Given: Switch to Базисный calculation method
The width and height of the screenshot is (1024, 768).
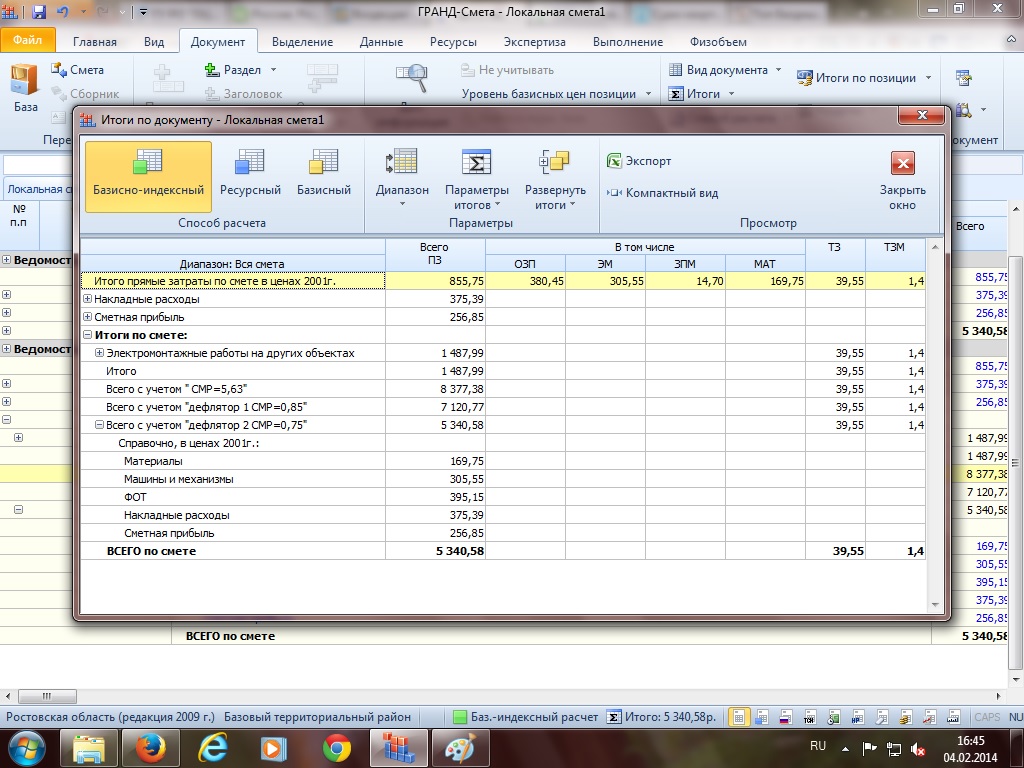Looking at the screenshot, I should pyautogui.click(x=324, y=175).
